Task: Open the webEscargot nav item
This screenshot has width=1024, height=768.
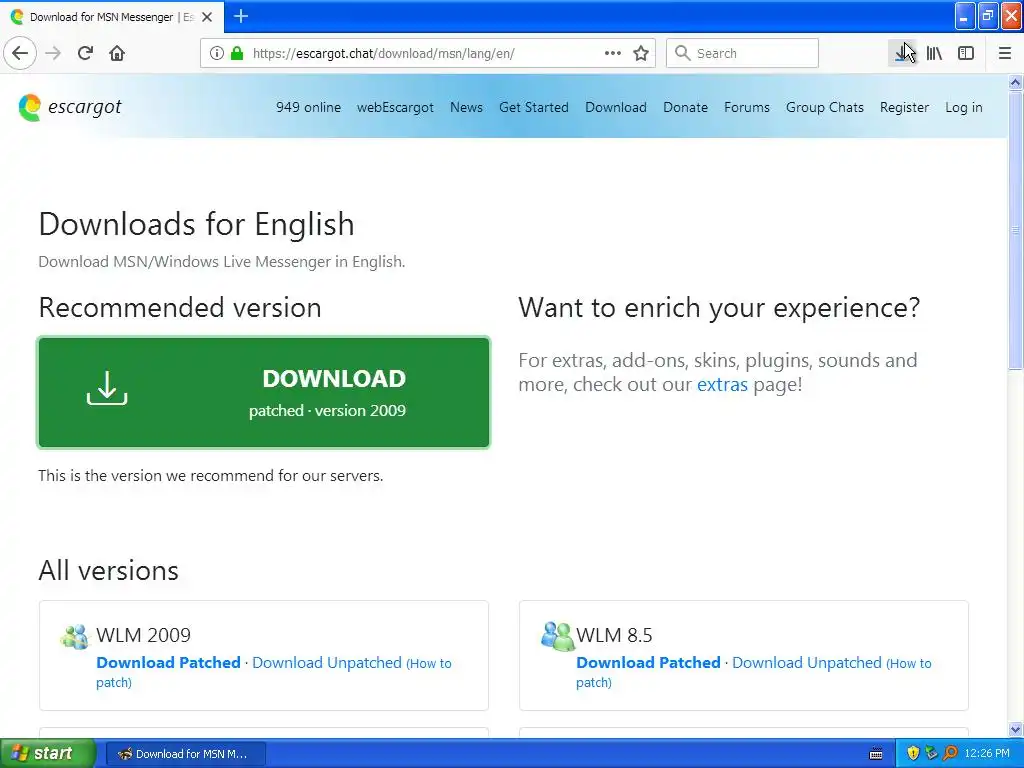Action: click(395, 107)
